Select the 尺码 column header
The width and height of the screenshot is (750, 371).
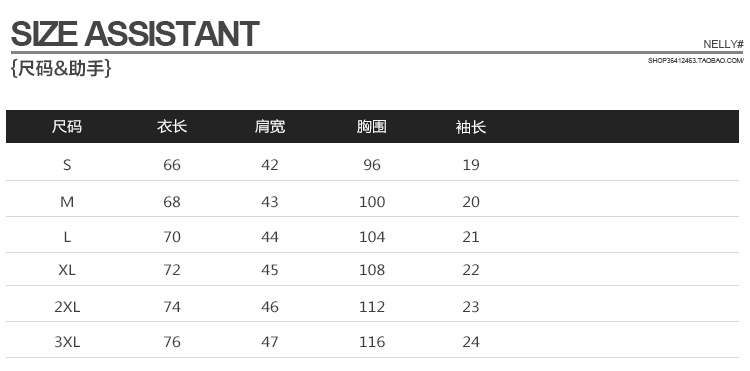(x=67, y=127)
